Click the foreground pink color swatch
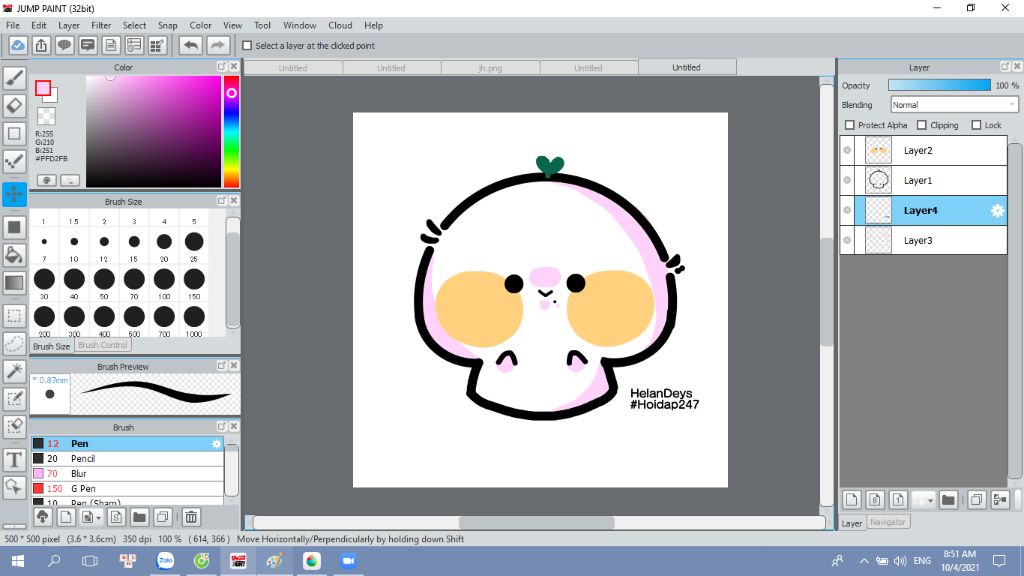 pyautogui.click(x=43, y=88)
